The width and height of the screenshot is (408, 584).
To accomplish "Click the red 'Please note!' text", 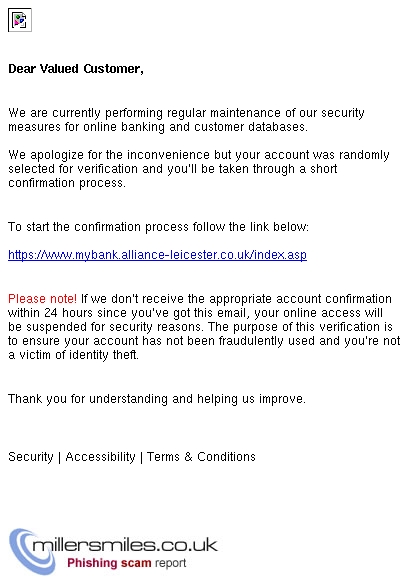I will [42, 299].
